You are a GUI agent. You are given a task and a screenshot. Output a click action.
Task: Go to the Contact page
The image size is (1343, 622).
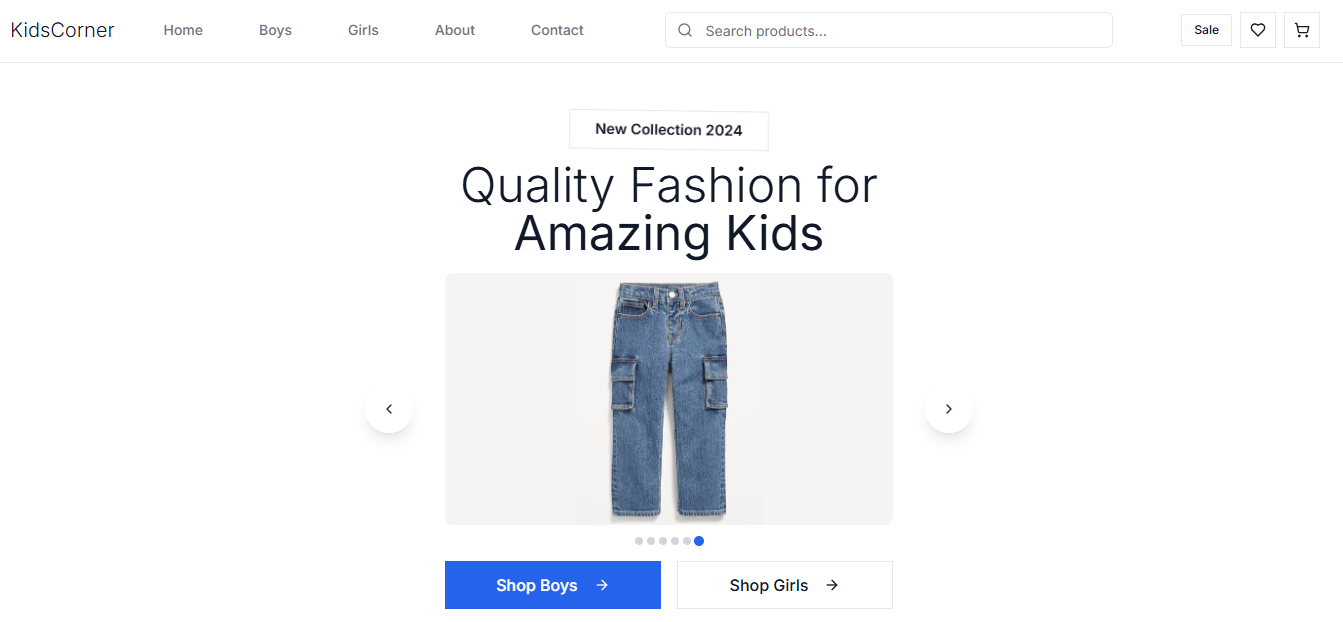tap(557, 30)
